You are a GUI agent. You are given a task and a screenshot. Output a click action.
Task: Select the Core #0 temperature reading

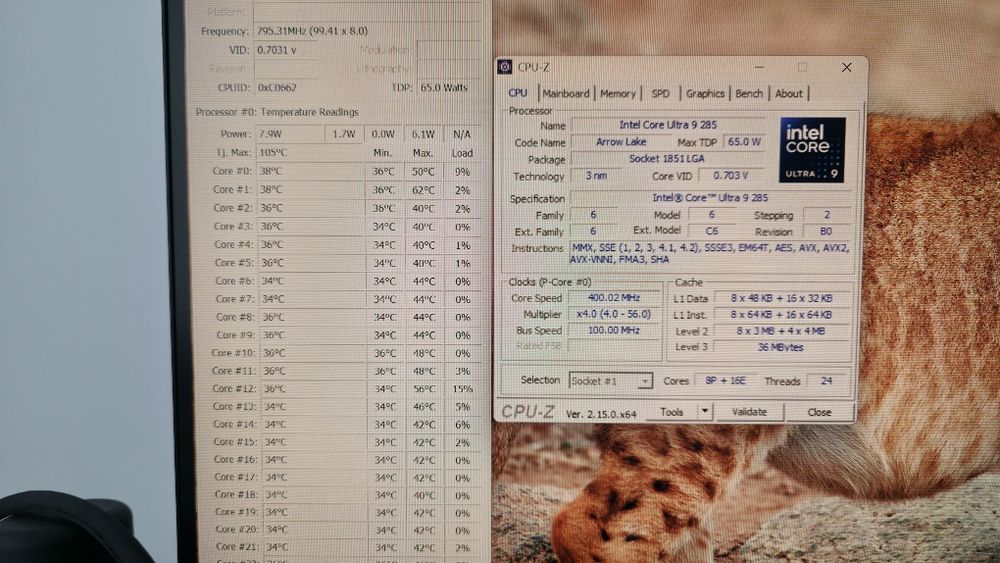click(x=271, y=171)
